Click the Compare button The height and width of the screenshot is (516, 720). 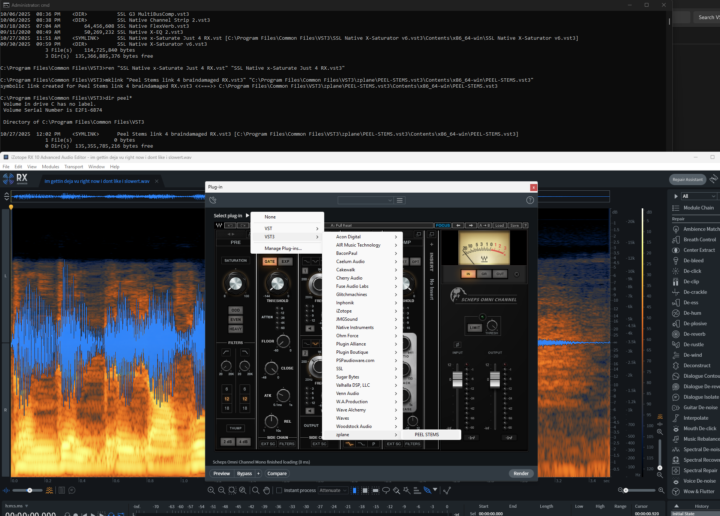point(277,473)
